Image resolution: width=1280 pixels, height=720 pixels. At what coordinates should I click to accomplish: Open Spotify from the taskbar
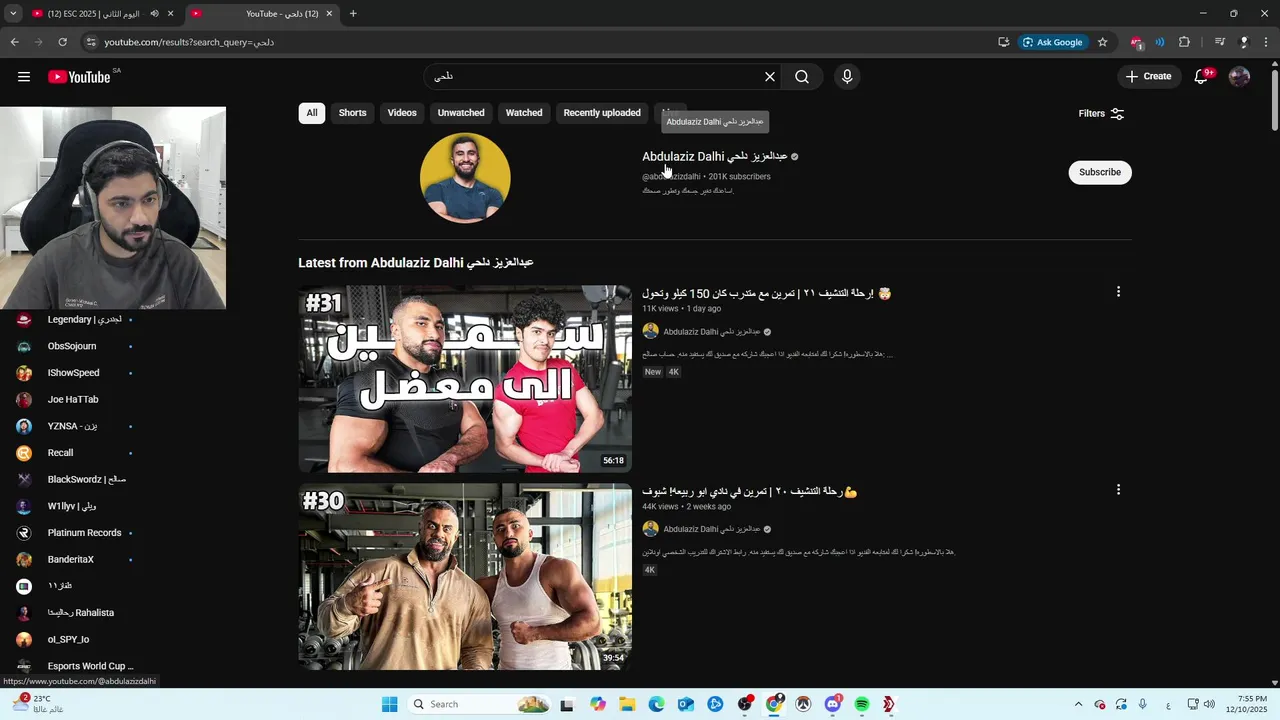861,704
